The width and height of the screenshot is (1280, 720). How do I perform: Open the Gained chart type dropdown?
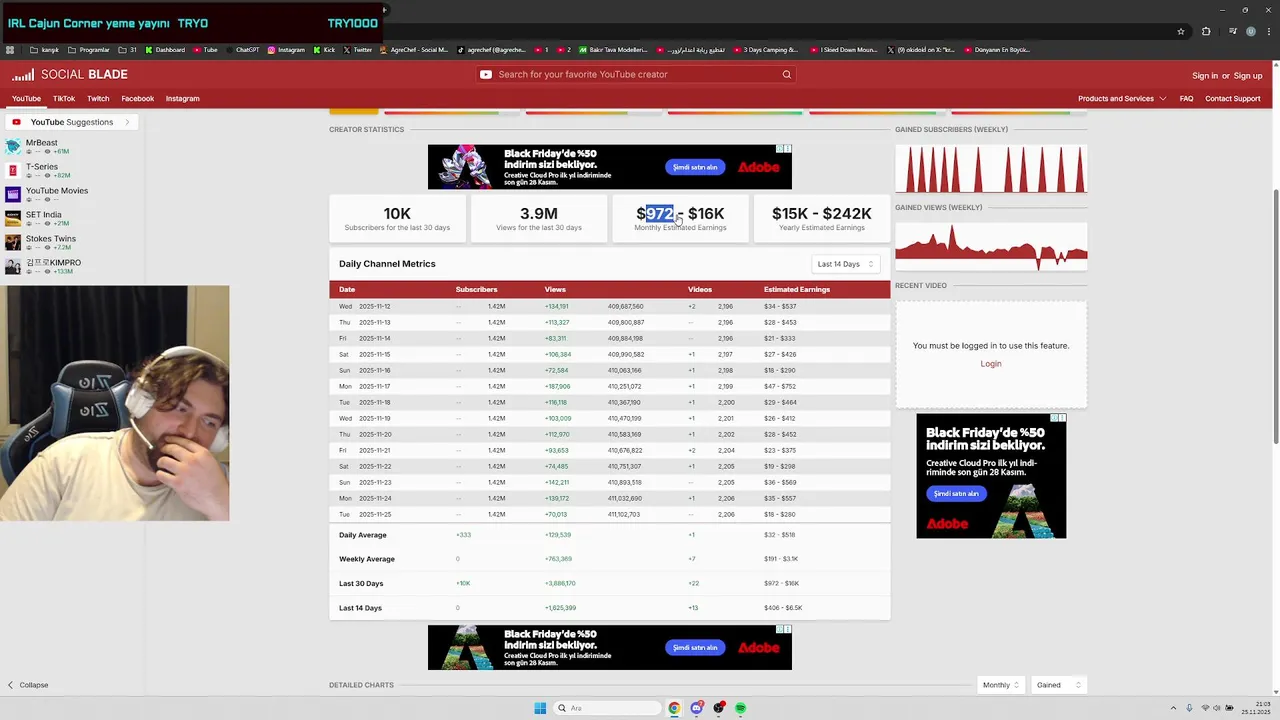click(1059, 685)
